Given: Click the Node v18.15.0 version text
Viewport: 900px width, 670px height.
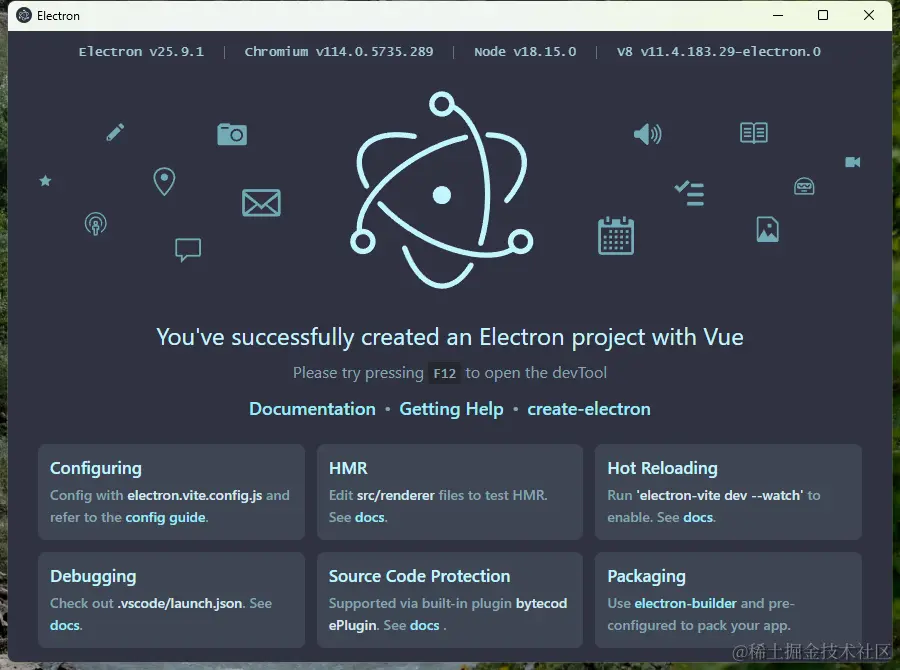Looking at the screenshot, I should click(x=525, y=52).
